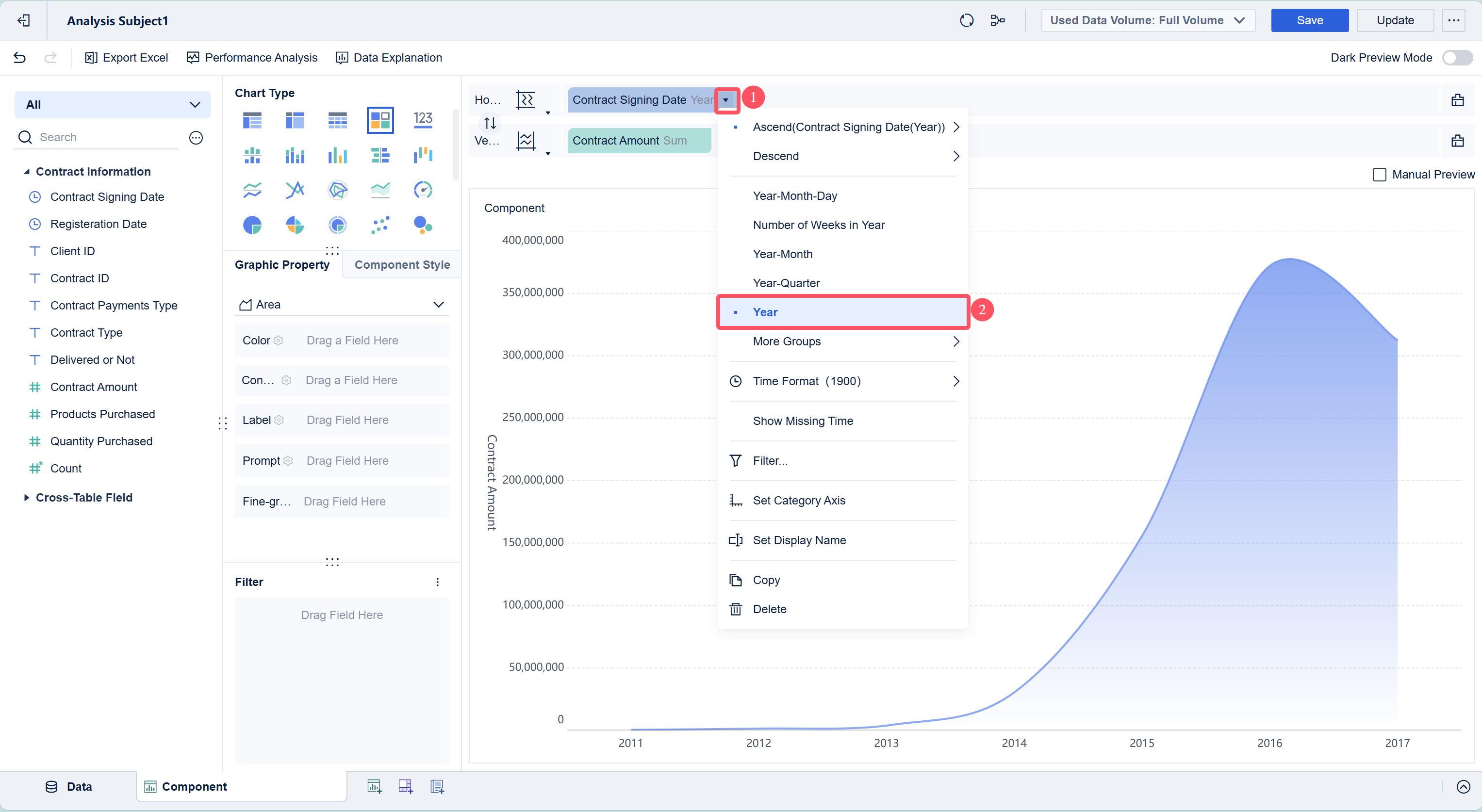The image size is (1482, 812).
Task: Click the Color property settings gear
Action: click(279, 341)
